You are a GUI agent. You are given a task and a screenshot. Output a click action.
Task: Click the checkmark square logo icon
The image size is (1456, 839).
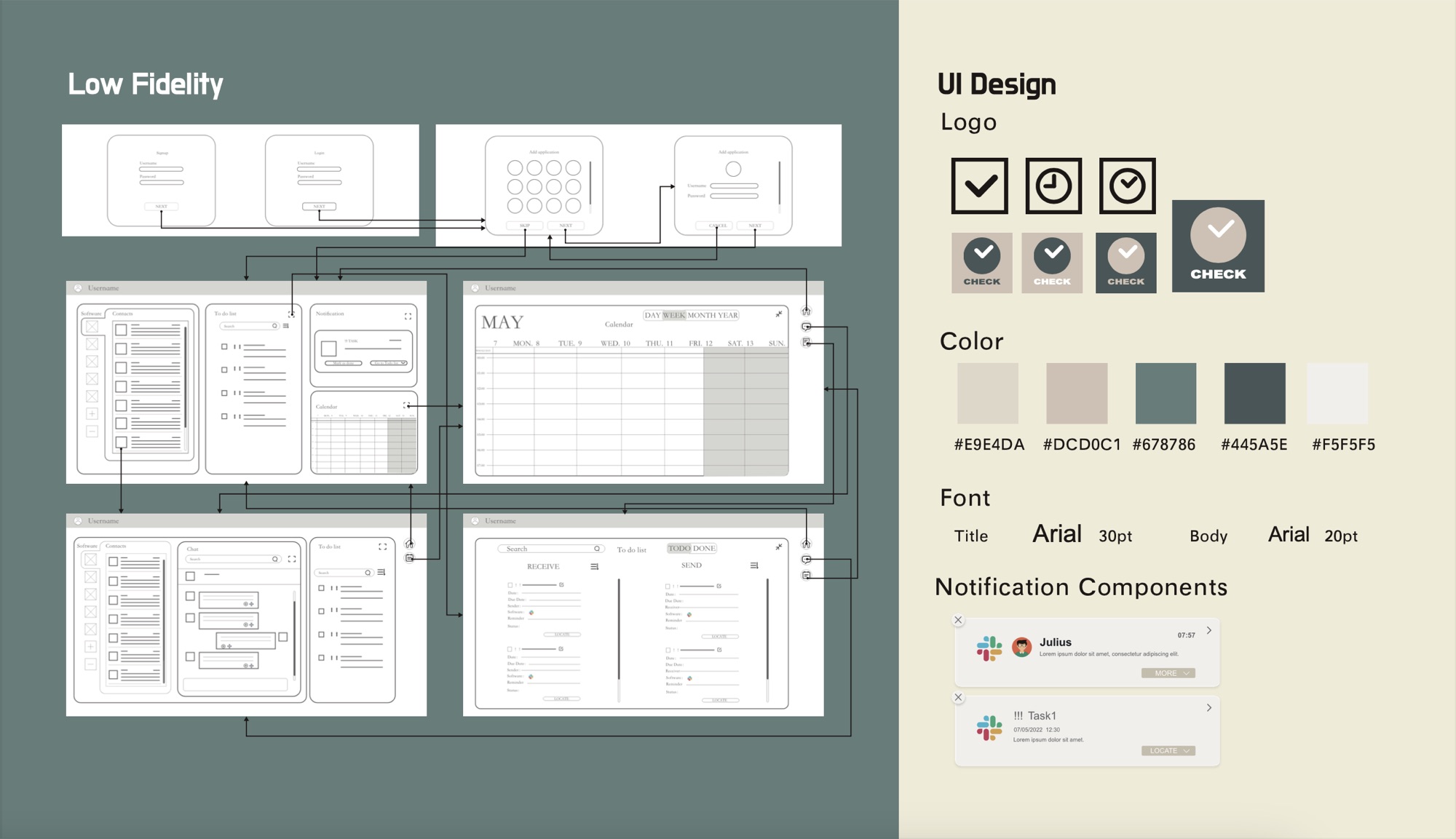[979, 186]
